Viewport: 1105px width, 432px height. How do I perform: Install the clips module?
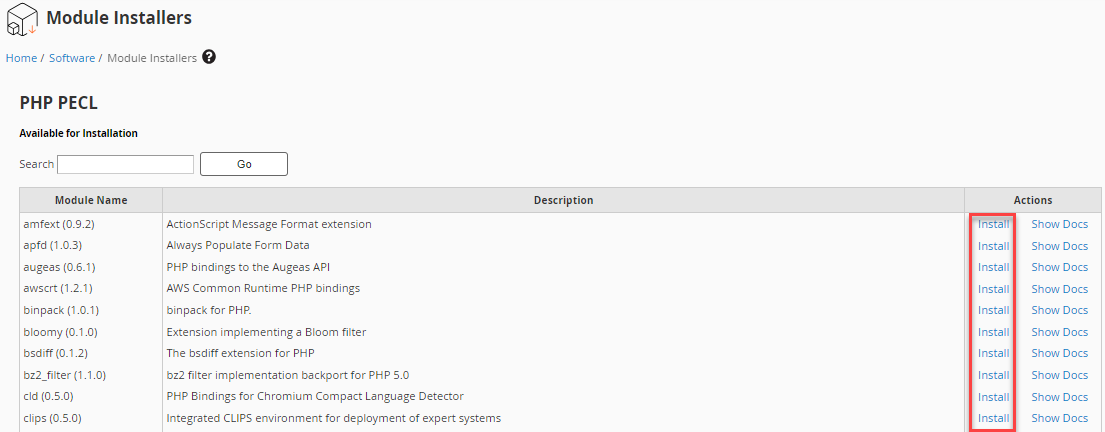pos(993,418)
